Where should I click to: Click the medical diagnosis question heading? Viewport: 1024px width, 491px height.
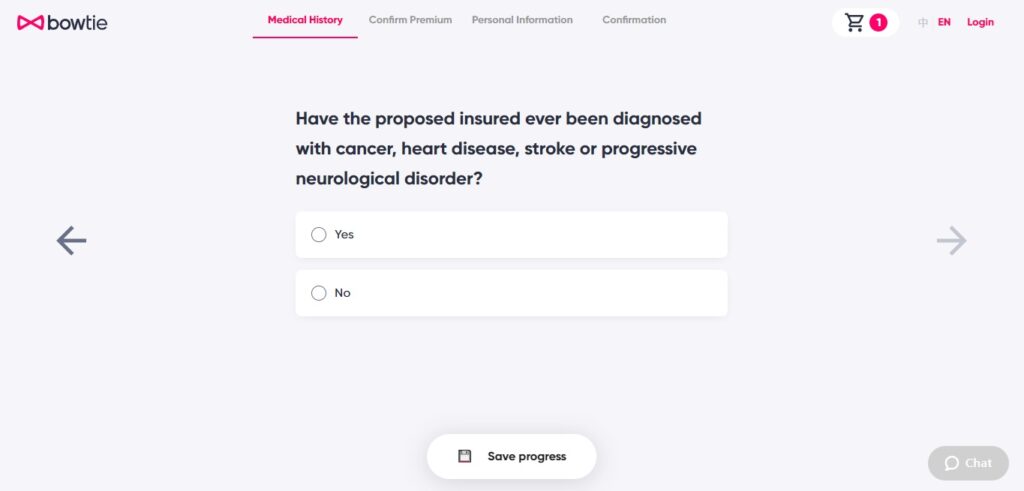click(x=498, y=149)
